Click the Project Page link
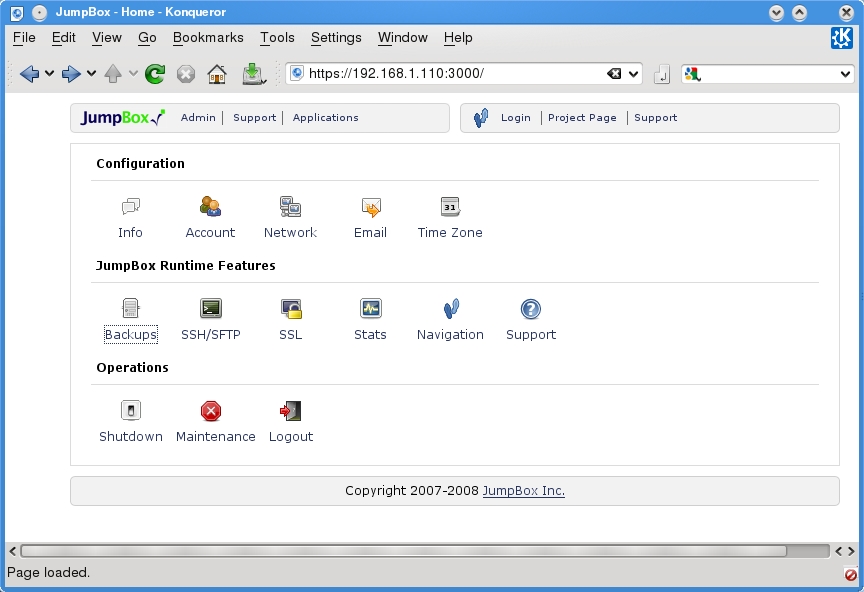The height and width of the screenshot is (592, 864). click(x=582, y=118)
